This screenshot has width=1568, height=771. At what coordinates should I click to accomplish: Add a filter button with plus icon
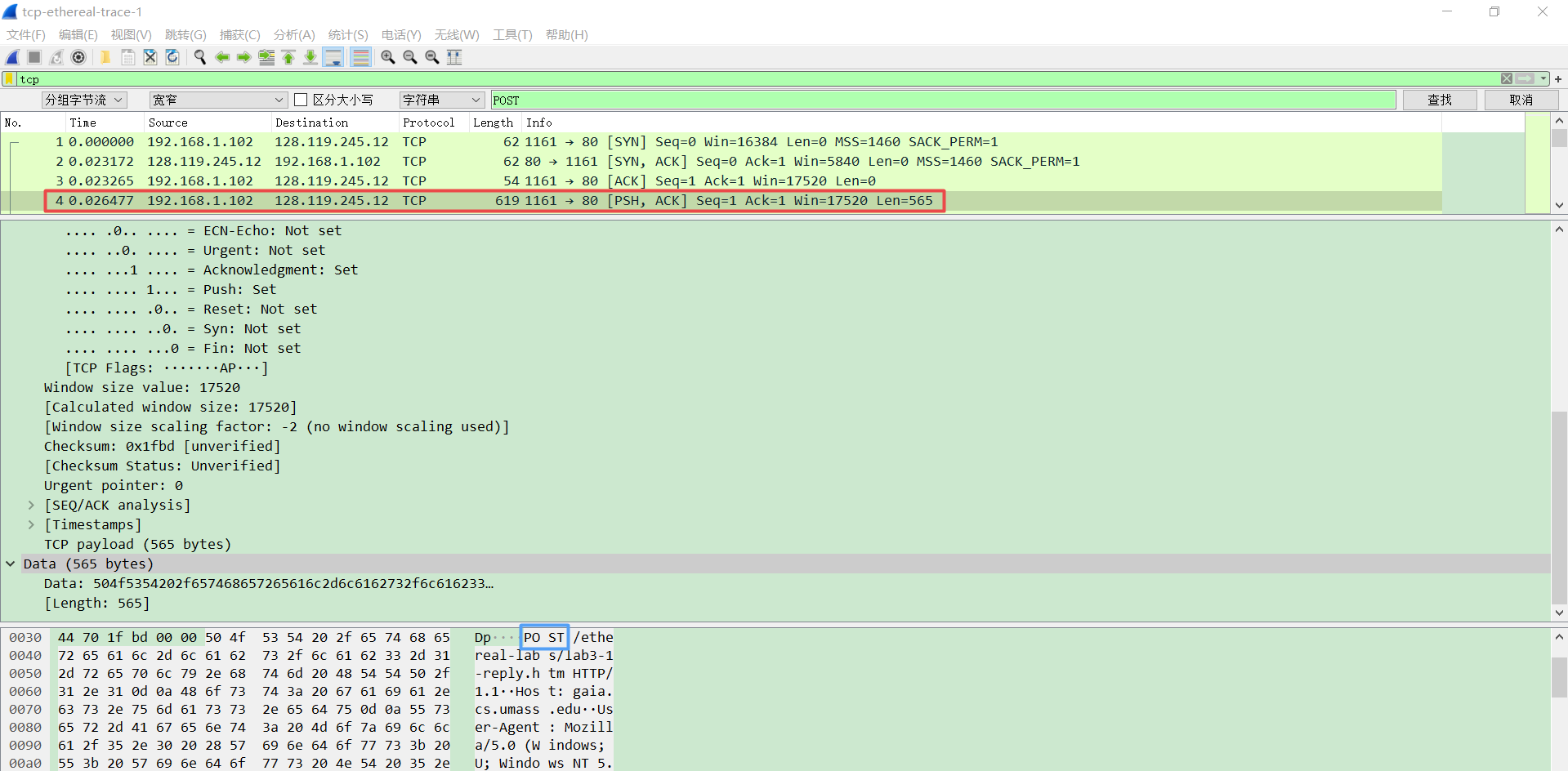1558,79
